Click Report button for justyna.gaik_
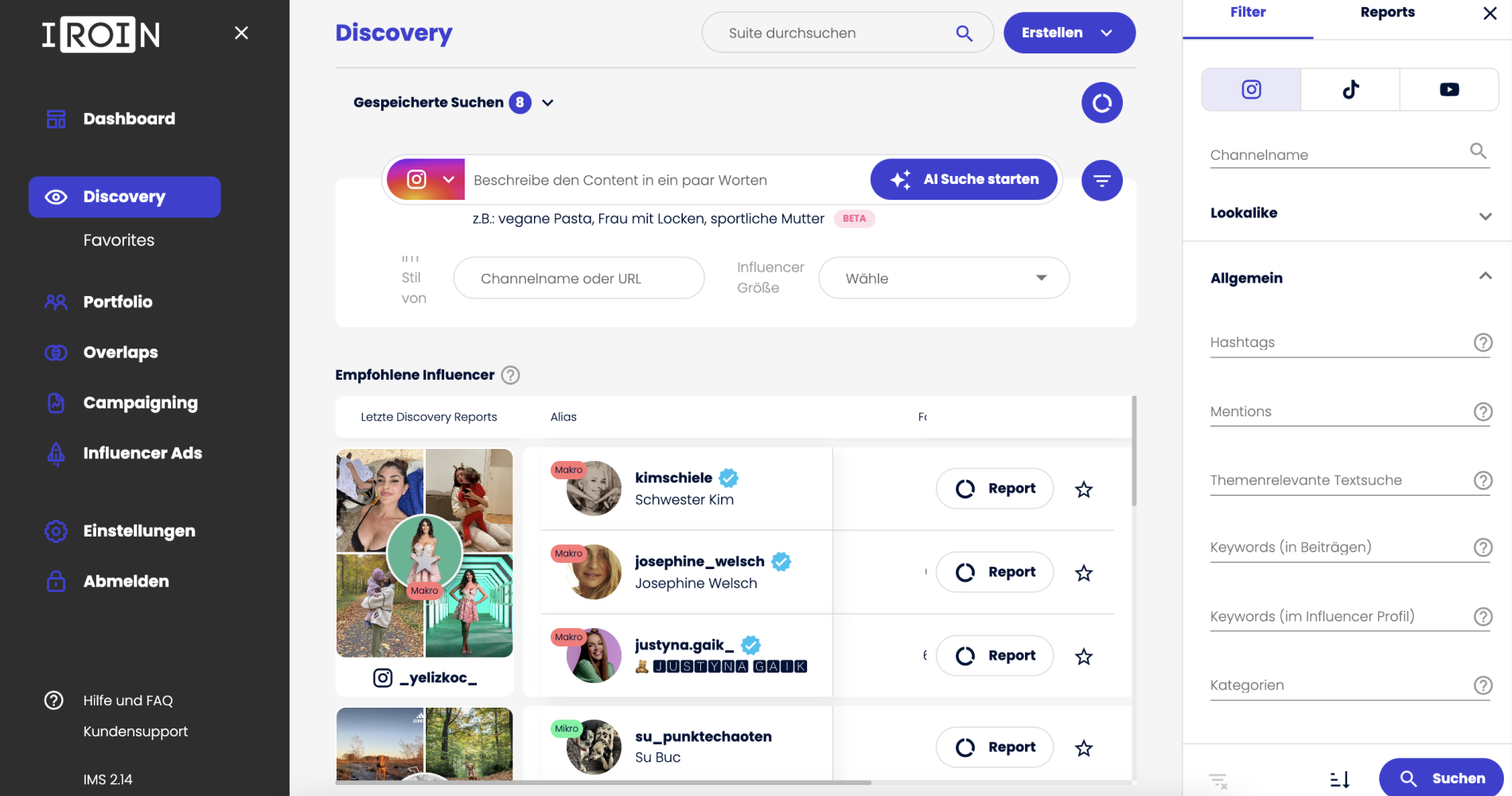The width and height of the screenshot is (1512, 796). pyautogui.click(x=995, y=656)
